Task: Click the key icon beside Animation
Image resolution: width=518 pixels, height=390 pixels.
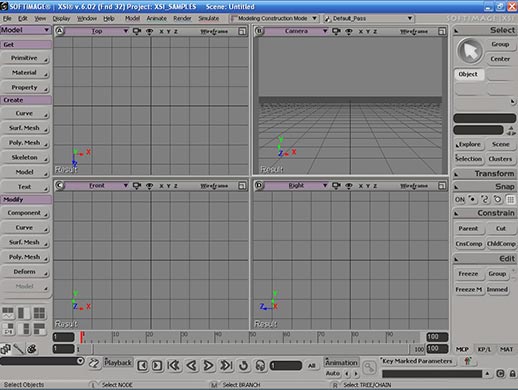Action: coord(369,368)
